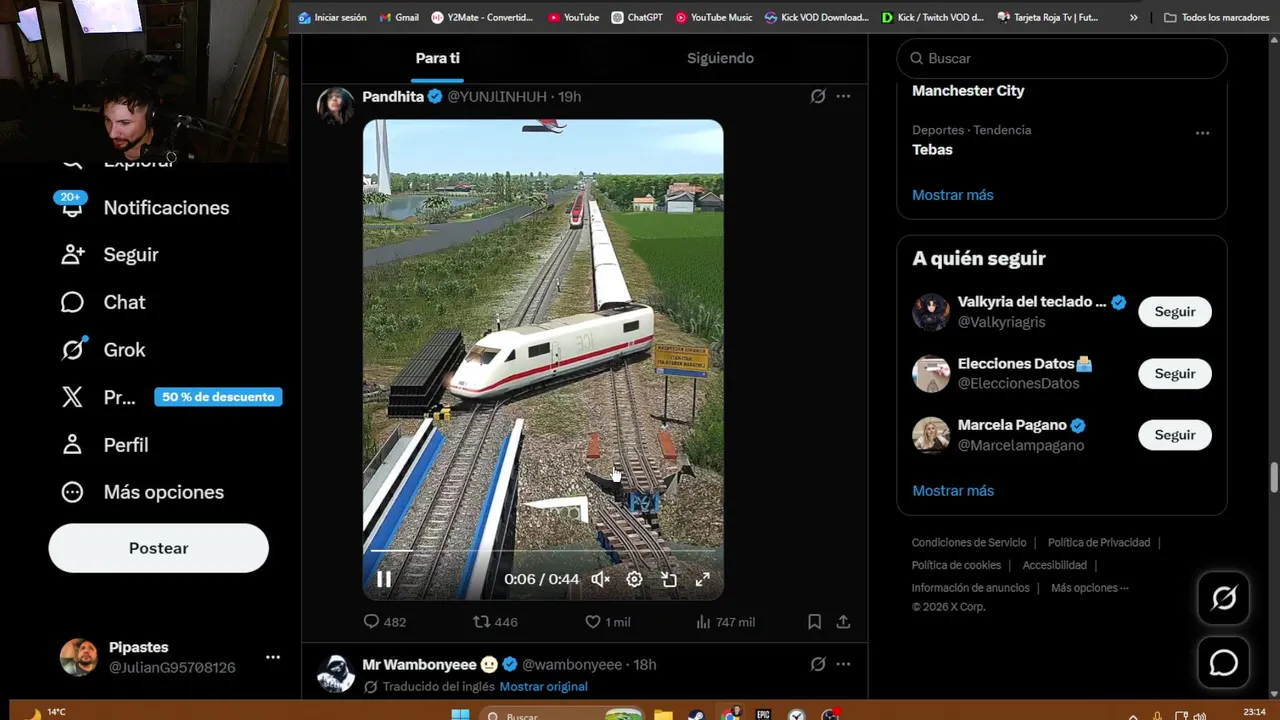Image resolution: width=1280 pixels, height=720 pixels.
Task: Share the Pandhita post
Action: [843, 622]
